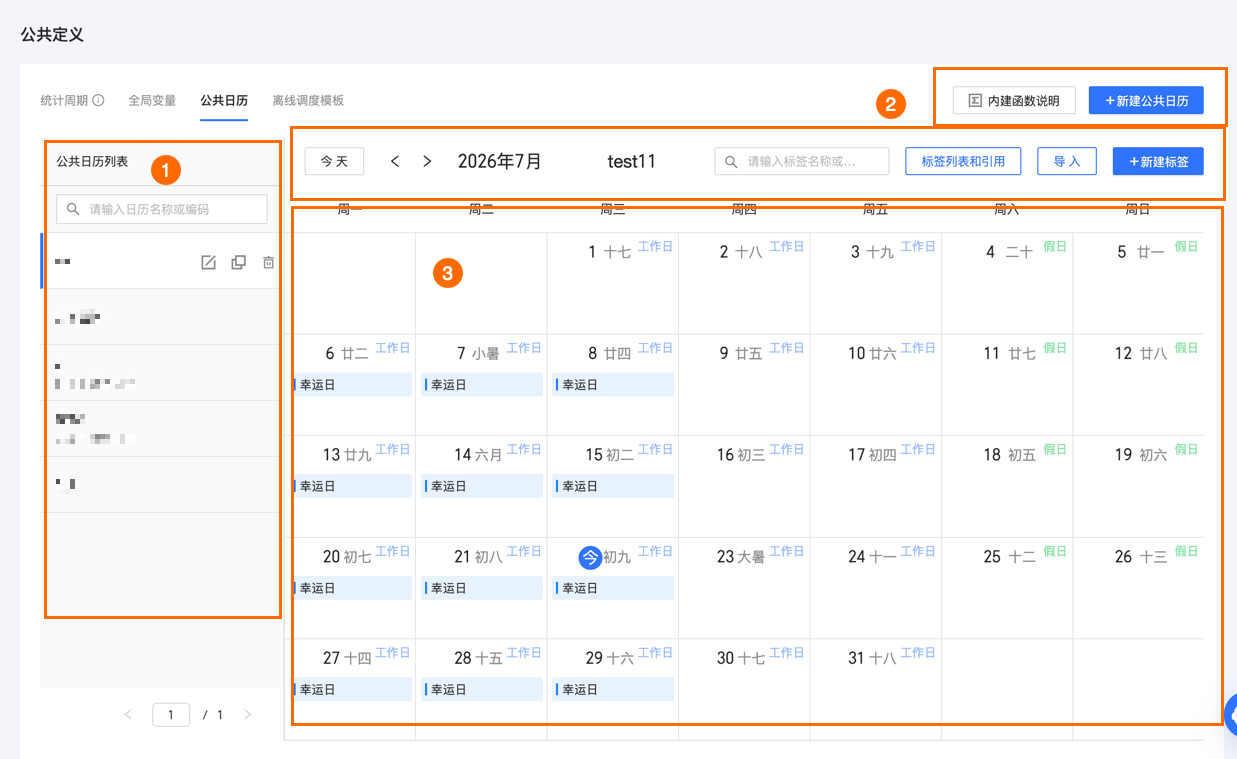Click the 假日 label on July 4
This screenshot has height=759, width=1237.
pyautogui.click(x=1055, y=247)
